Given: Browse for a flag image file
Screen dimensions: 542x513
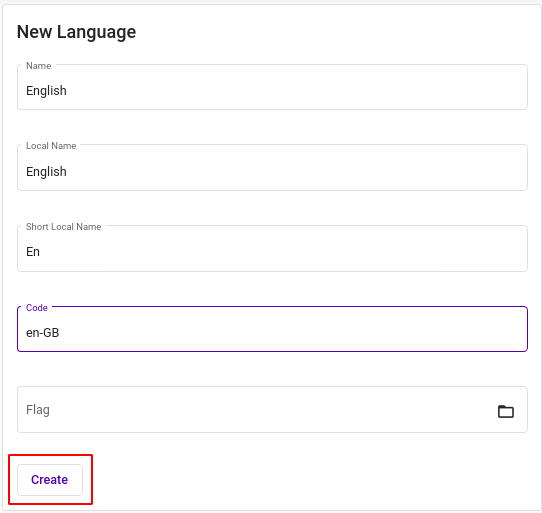Looking at the screenshot, I should click(505, 411).
